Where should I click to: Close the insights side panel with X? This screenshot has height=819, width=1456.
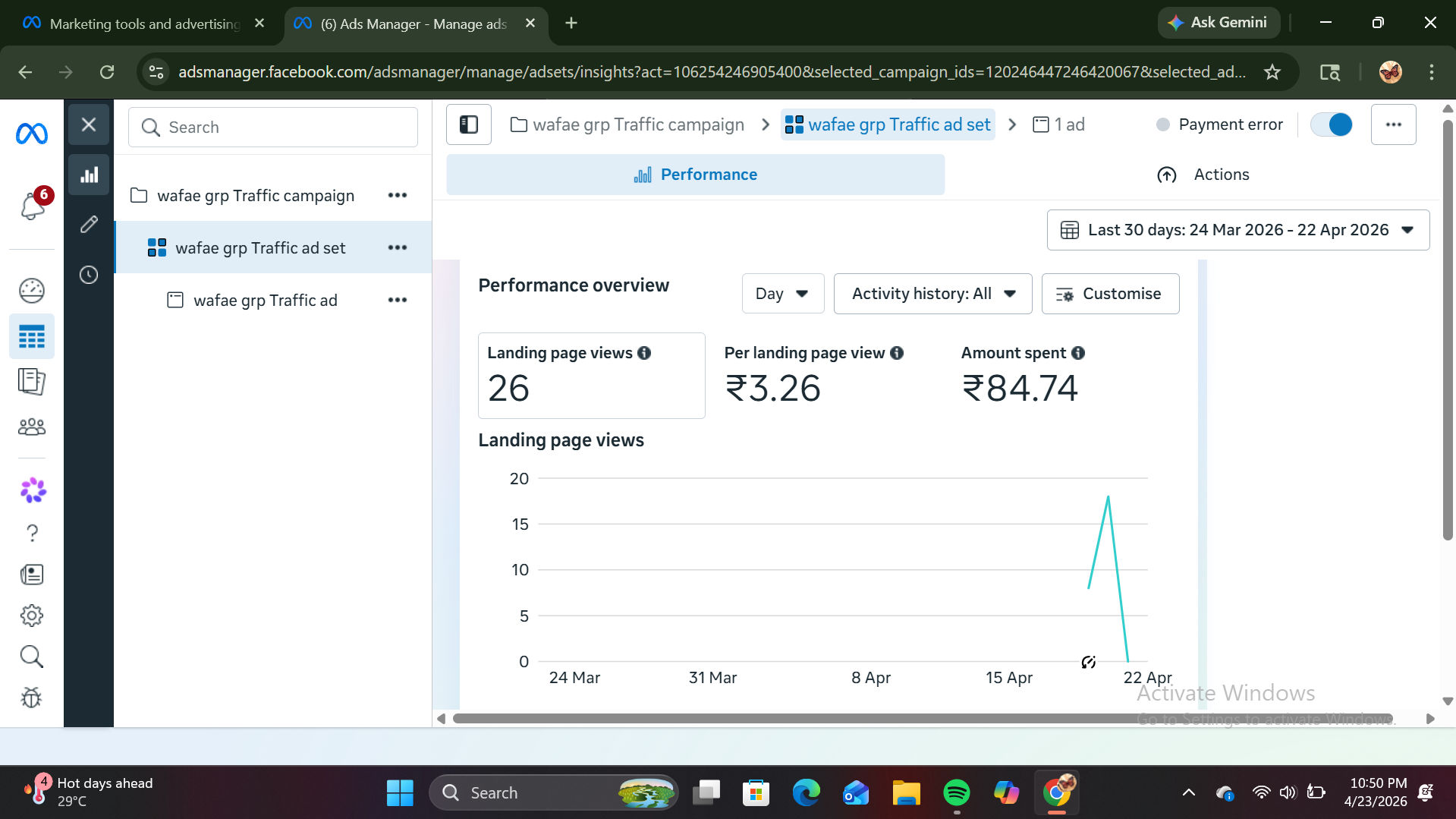(x=89, y=124)
